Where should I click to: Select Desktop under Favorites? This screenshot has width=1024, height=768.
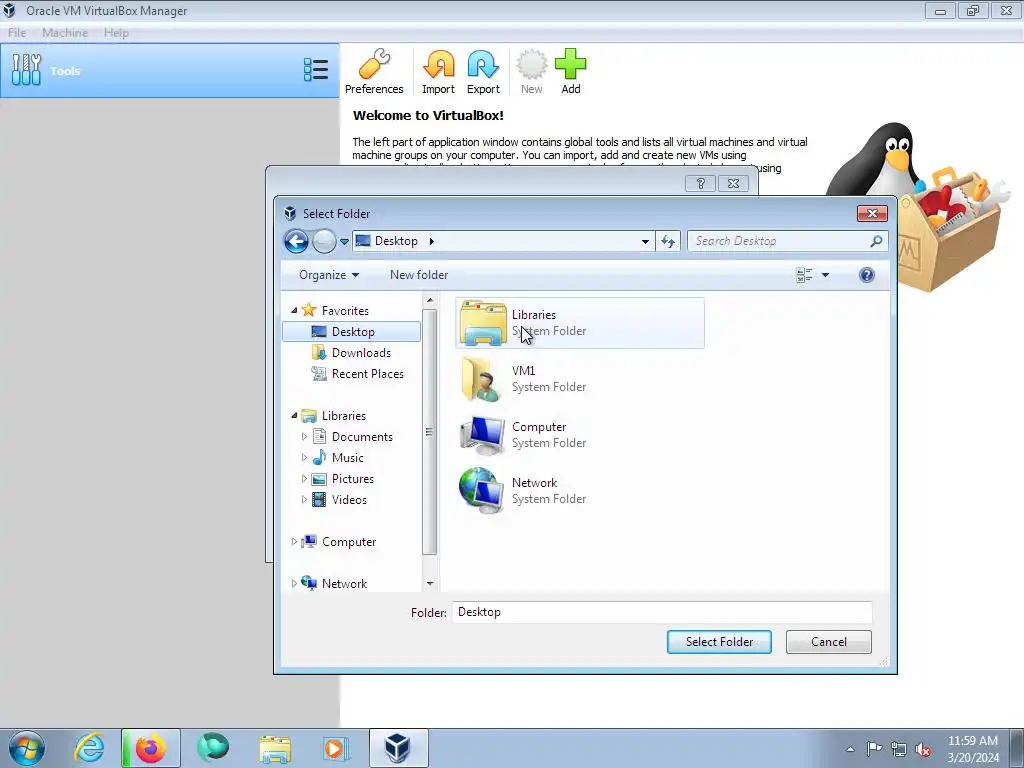click(x=351, y=332)
